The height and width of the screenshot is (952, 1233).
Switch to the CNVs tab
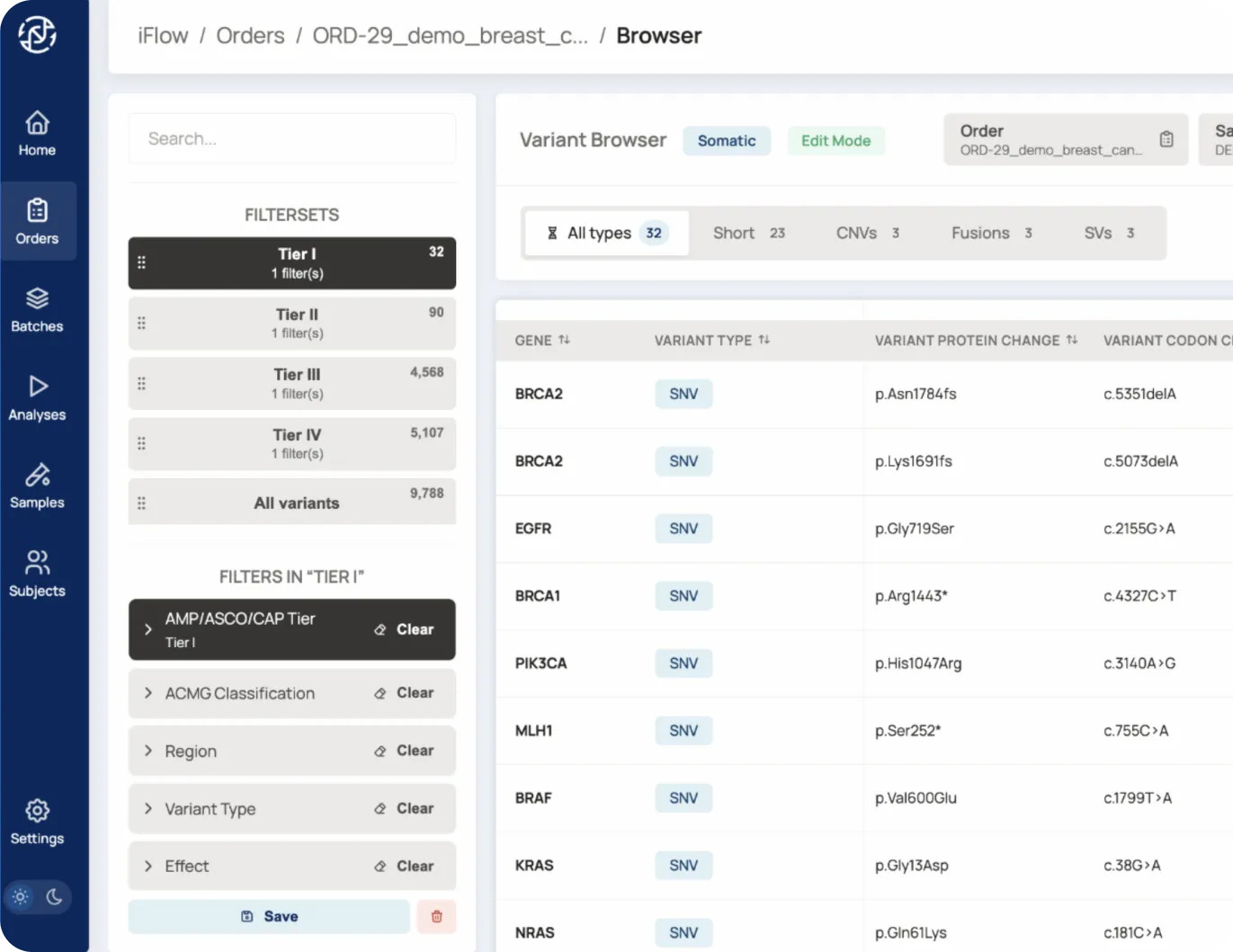point(867,233)
